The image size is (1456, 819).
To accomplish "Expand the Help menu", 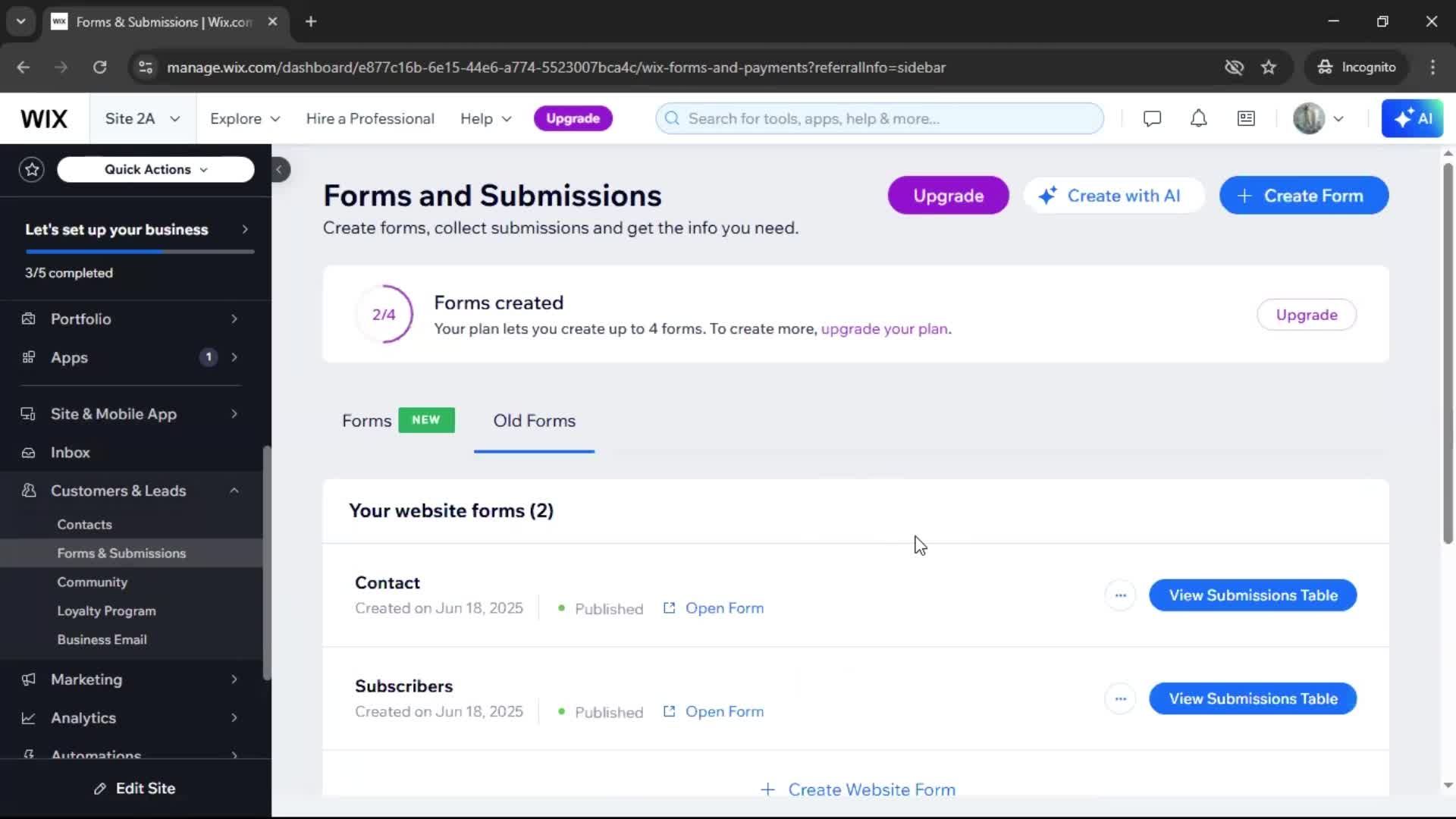I will [x=486, y=118].
